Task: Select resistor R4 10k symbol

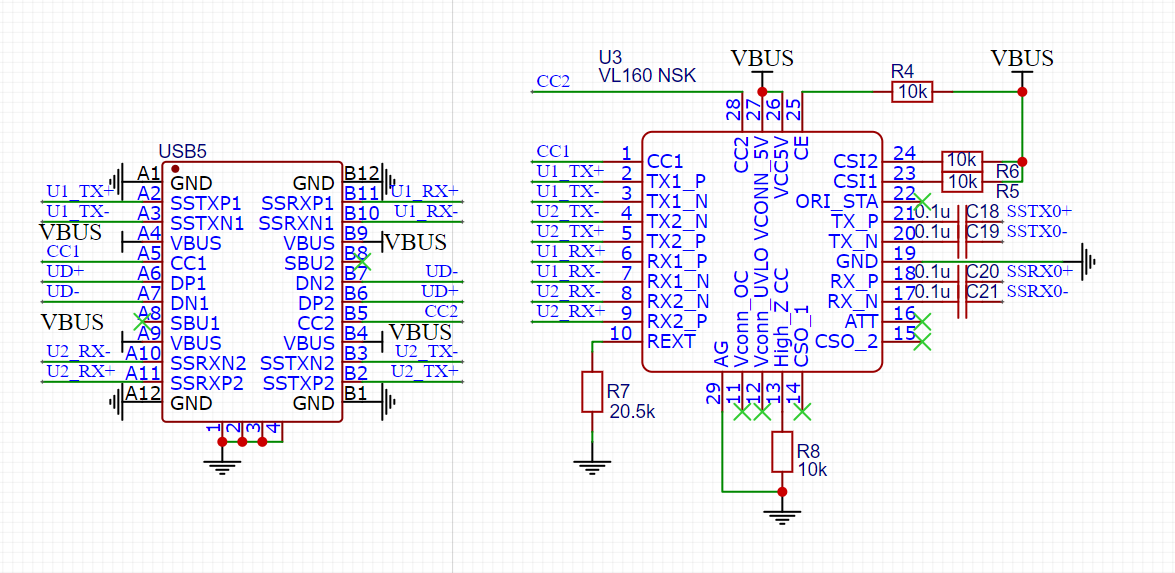Action: (x=911, y=92)
